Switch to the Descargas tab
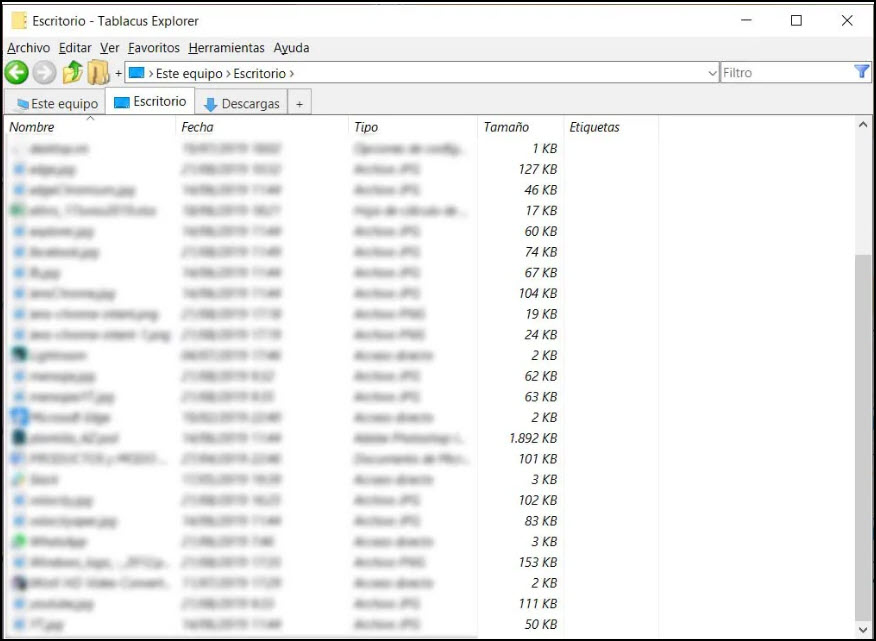This screenshot has height=641, width=876. pos(241,103)
